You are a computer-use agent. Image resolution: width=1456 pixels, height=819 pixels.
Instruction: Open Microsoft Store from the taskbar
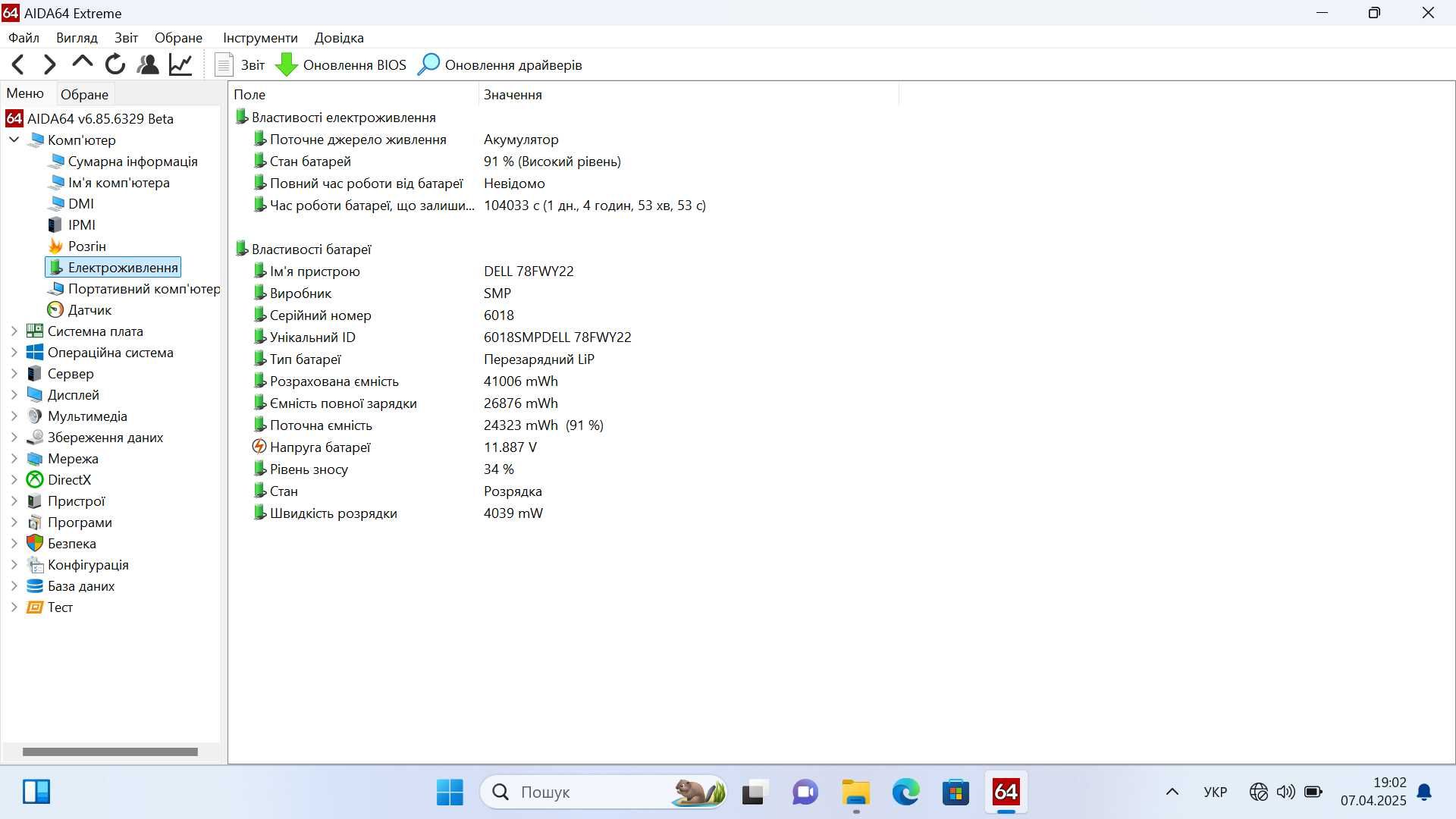point(955,792)
